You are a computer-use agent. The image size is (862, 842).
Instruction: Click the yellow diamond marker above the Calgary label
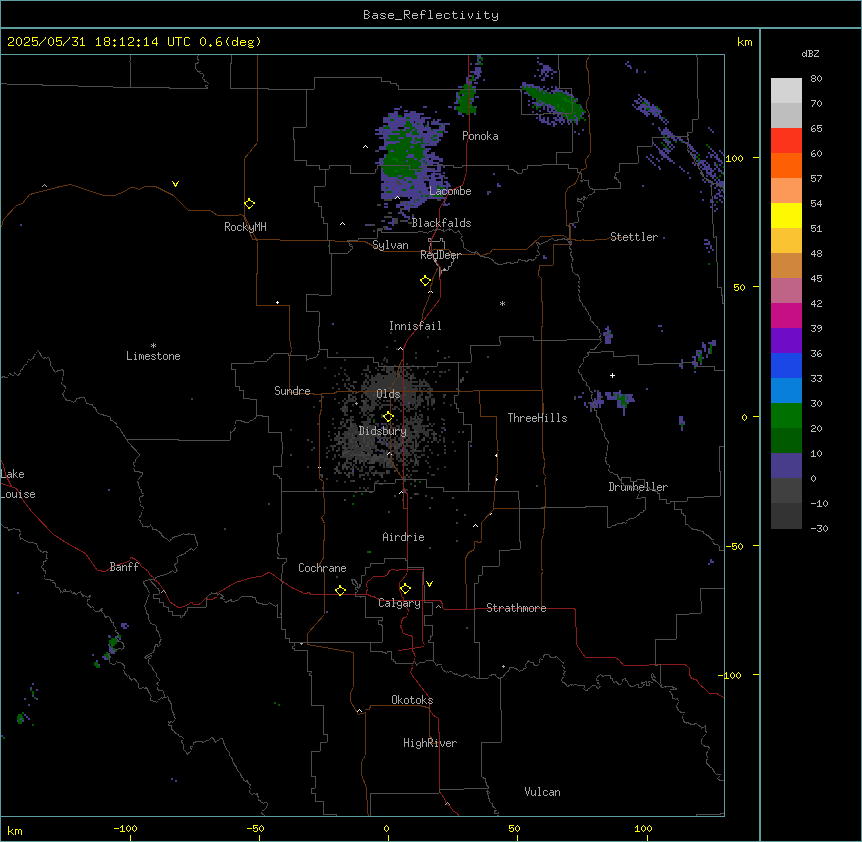pyautogui.click(x=405, y=589)
